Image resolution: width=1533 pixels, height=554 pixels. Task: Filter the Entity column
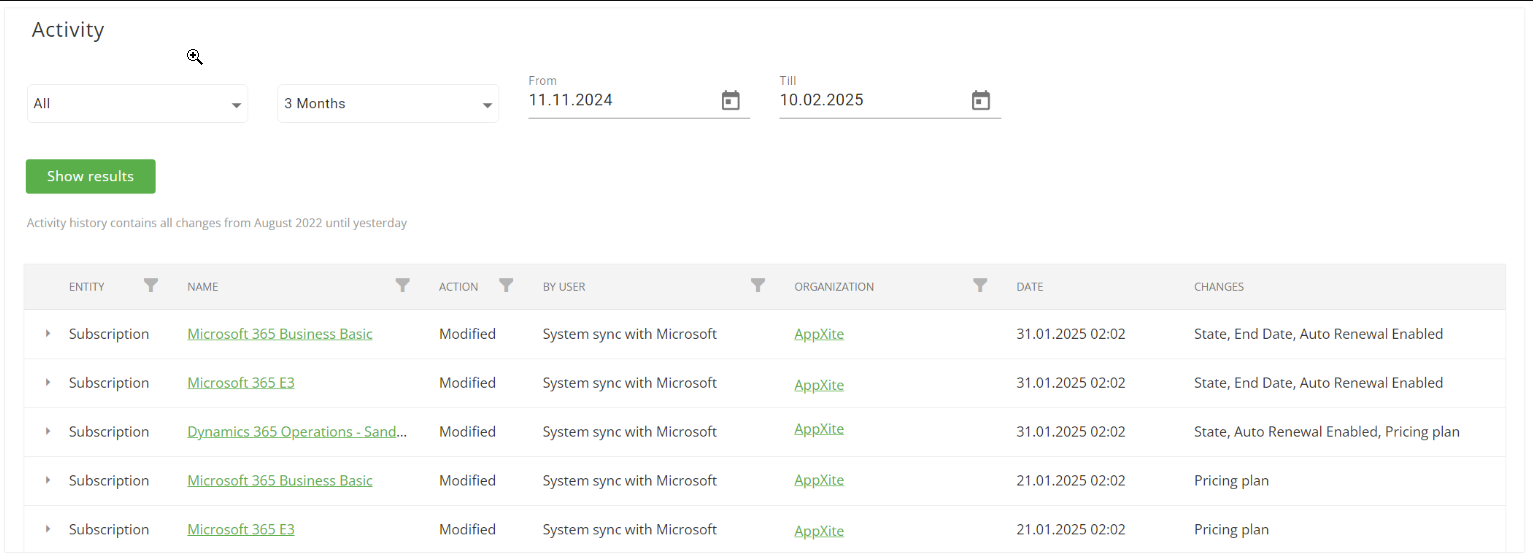(151, 286)
